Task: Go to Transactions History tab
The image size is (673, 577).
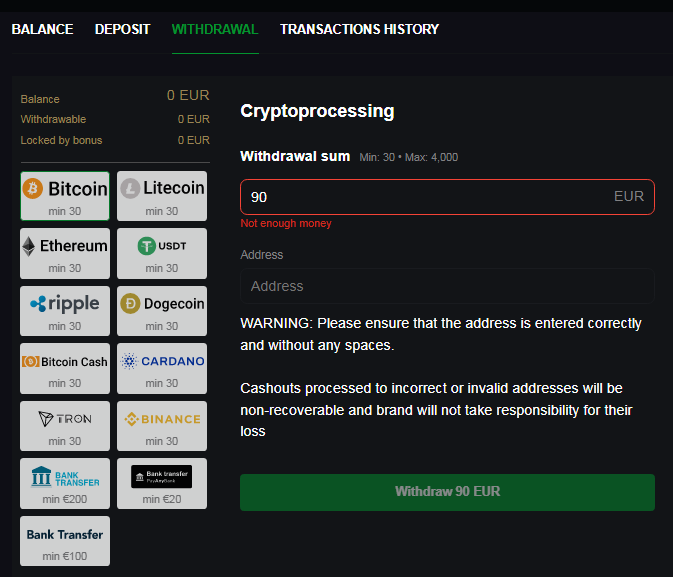Action: coord(359,29)
